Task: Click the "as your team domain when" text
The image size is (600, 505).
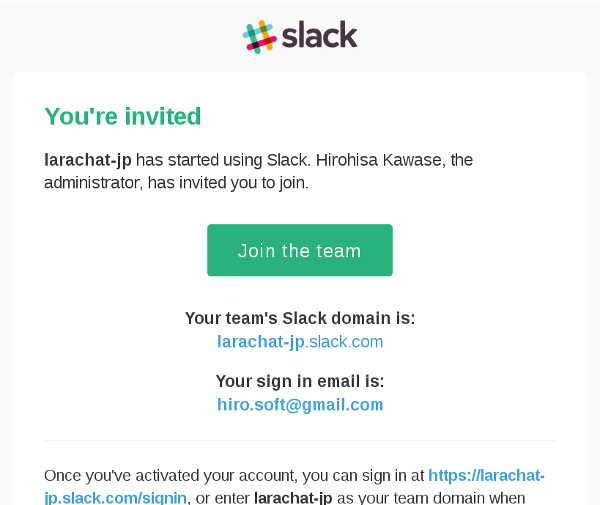Action: 431,498
